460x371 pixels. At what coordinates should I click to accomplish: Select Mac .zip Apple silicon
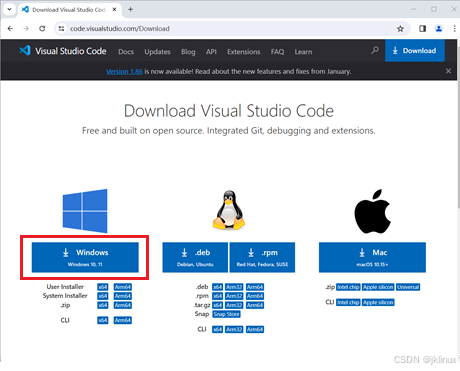point(378,287)
